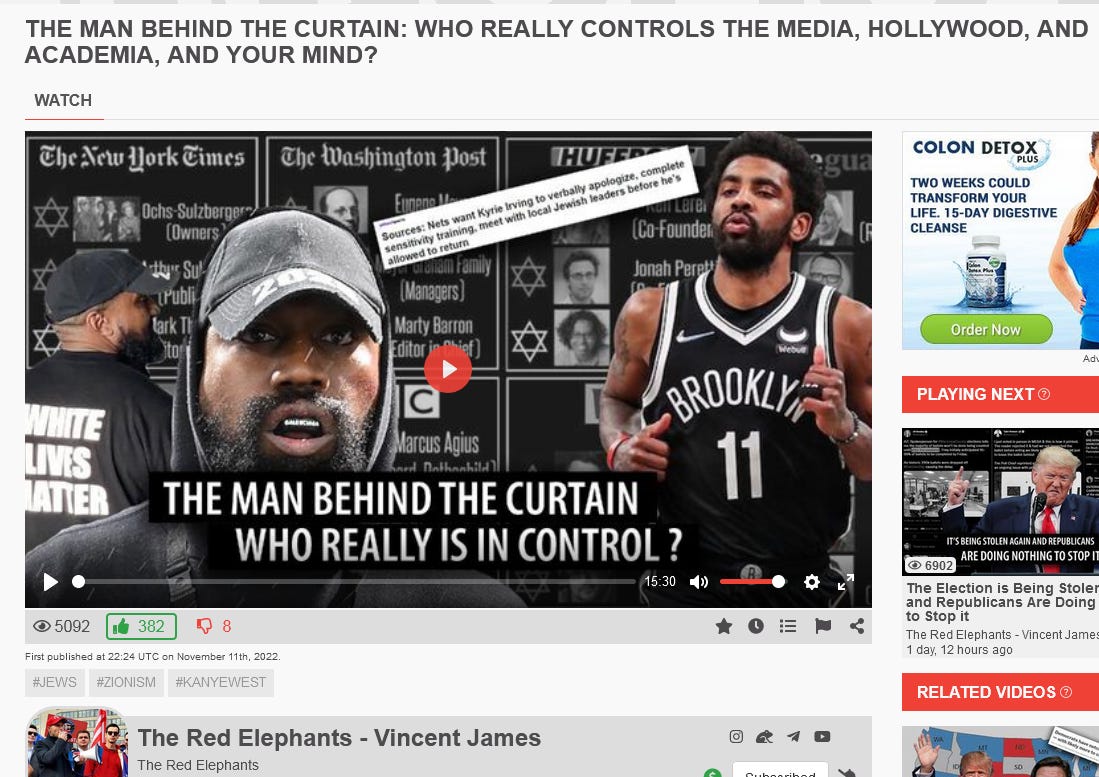Open The Red Elephants - Vincent James channel
Image resolution: width=1099 pixels, height=777 pixels.
click(x=339, y=738)
